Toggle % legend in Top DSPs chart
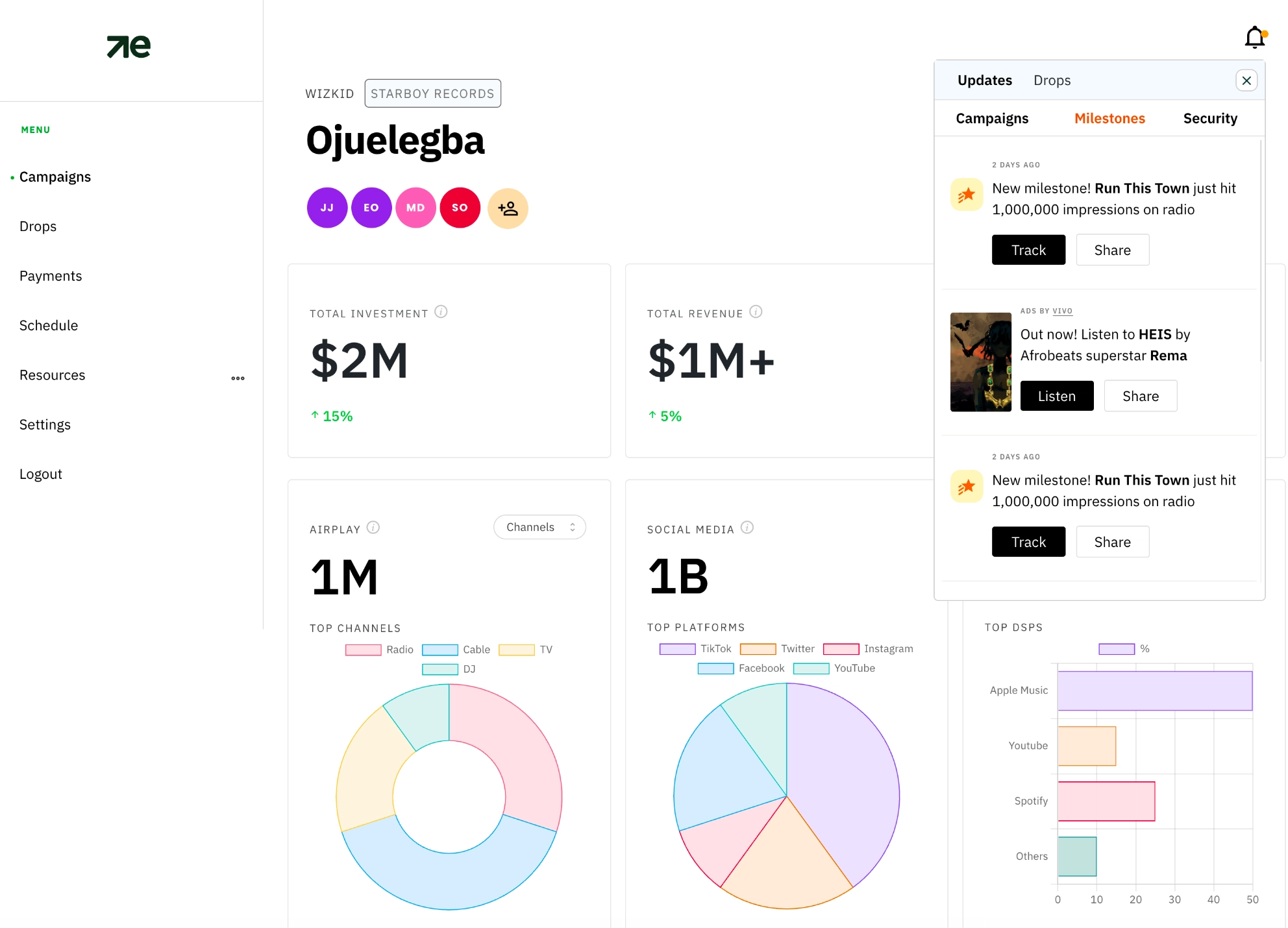The width and height of the screenshot is (1288, 928). pos(1124,649)
